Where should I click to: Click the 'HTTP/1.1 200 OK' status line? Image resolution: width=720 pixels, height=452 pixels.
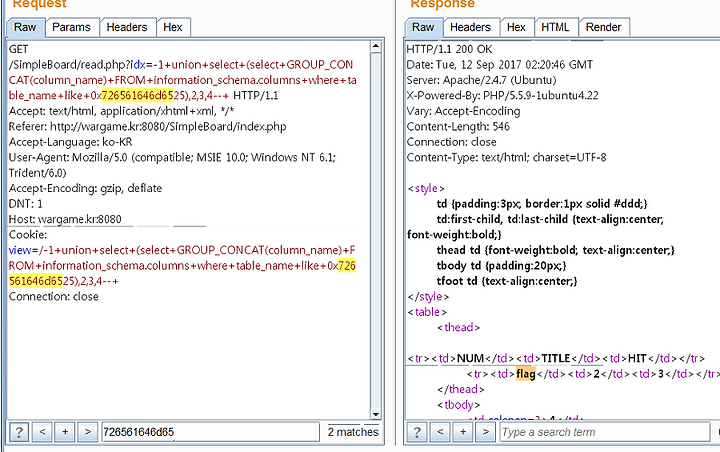point(450,49)
